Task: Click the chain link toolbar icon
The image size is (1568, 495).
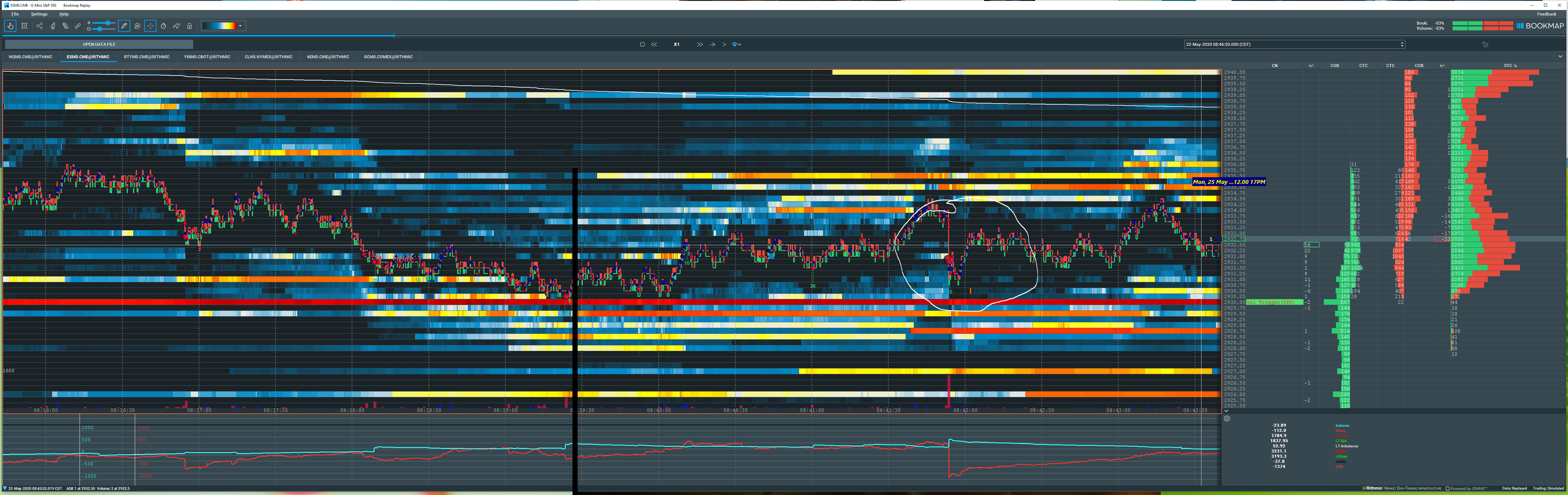Action: click(x=78, y=25)
